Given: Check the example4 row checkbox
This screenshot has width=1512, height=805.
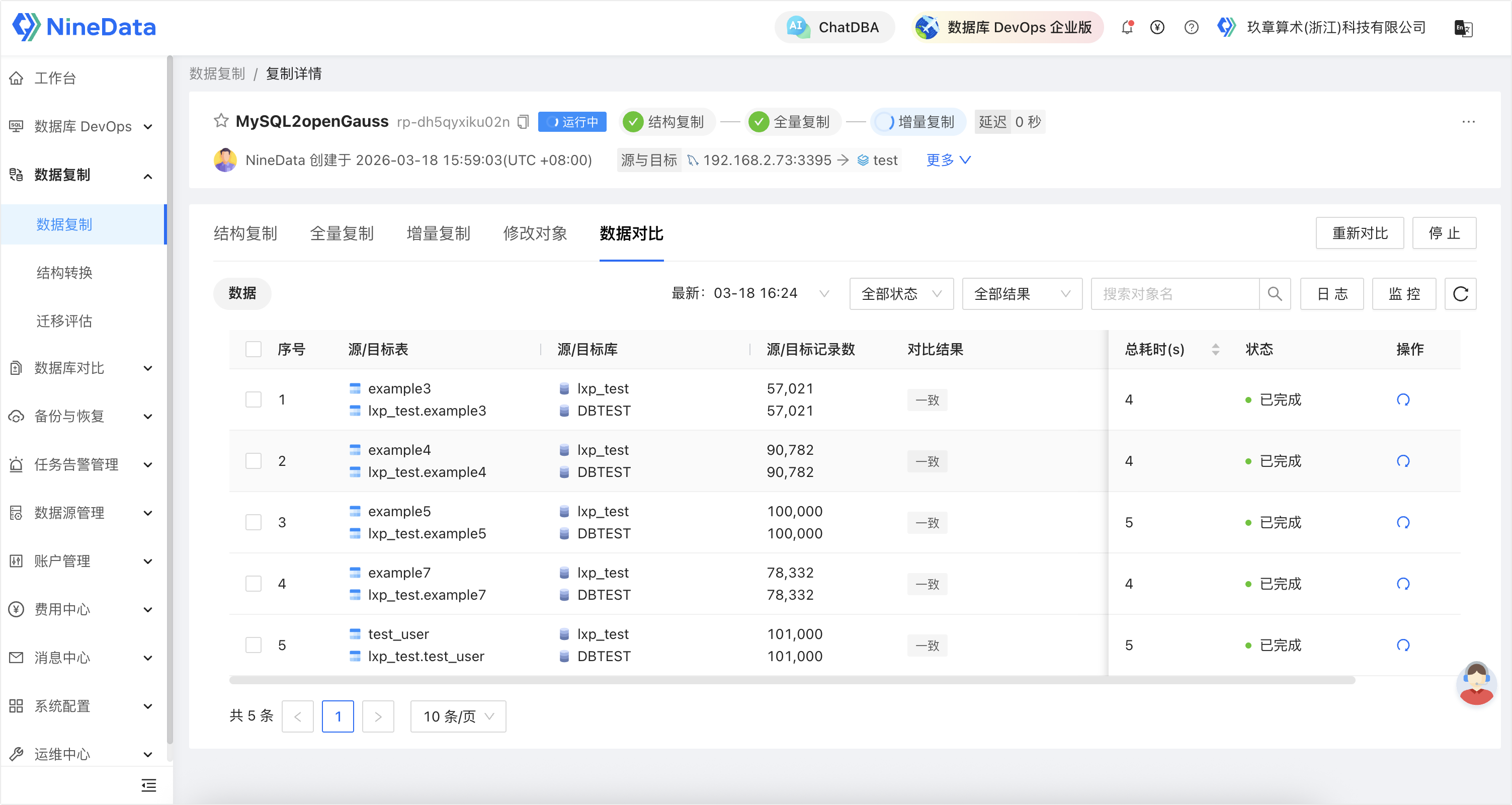Looking at the screenshot, I should coord(253,461).
